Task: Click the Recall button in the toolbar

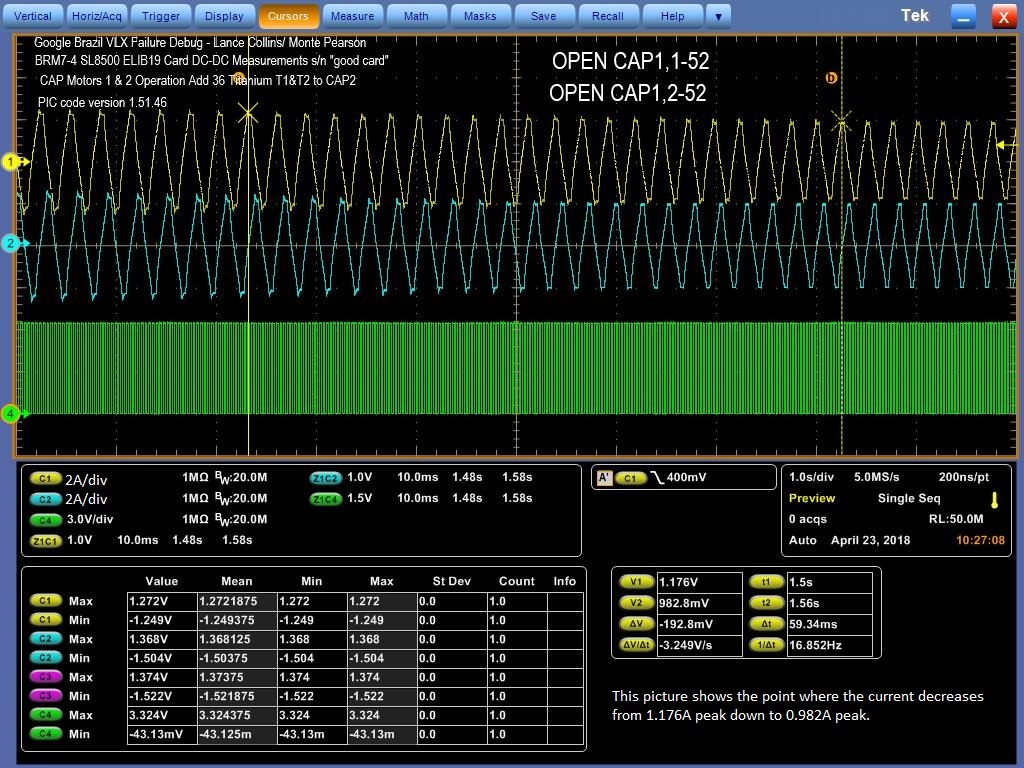Action: click(608, 16)
